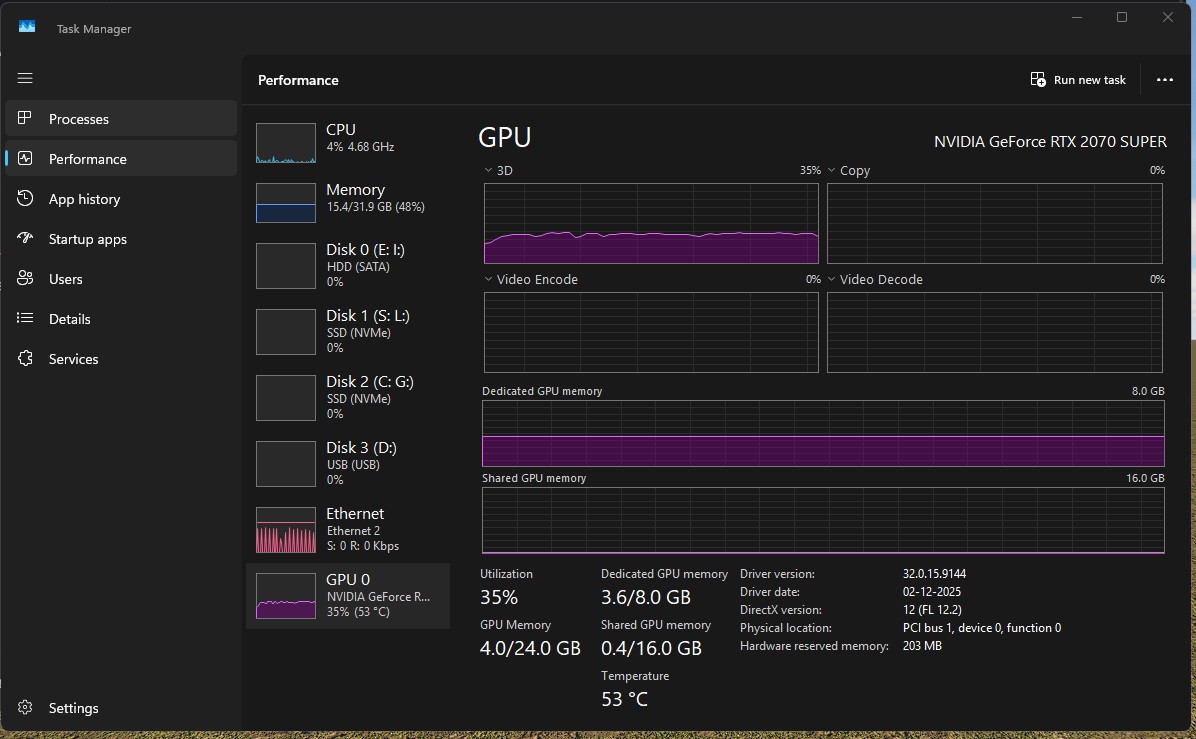1196x739 pixels.
Task: Open the Video Encode graph dropdown
Action: tap(488, 280)
